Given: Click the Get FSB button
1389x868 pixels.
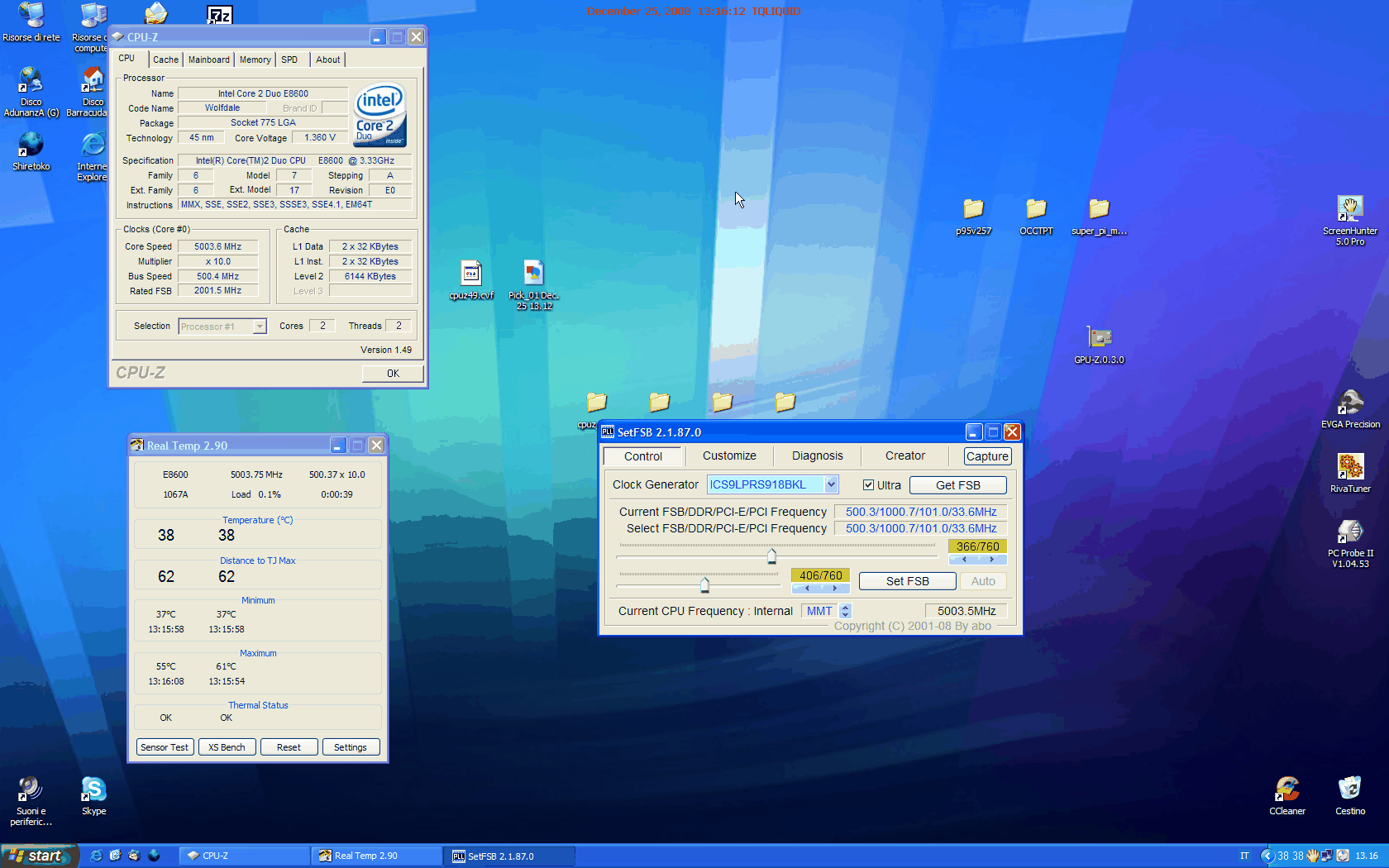Looking at the screenshot, I should pos(957,485).
